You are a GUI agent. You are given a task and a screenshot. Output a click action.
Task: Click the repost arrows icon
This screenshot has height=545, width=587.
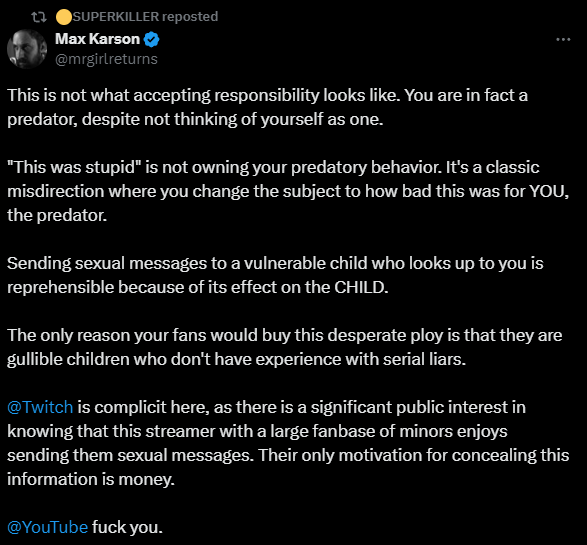point(39,17)
